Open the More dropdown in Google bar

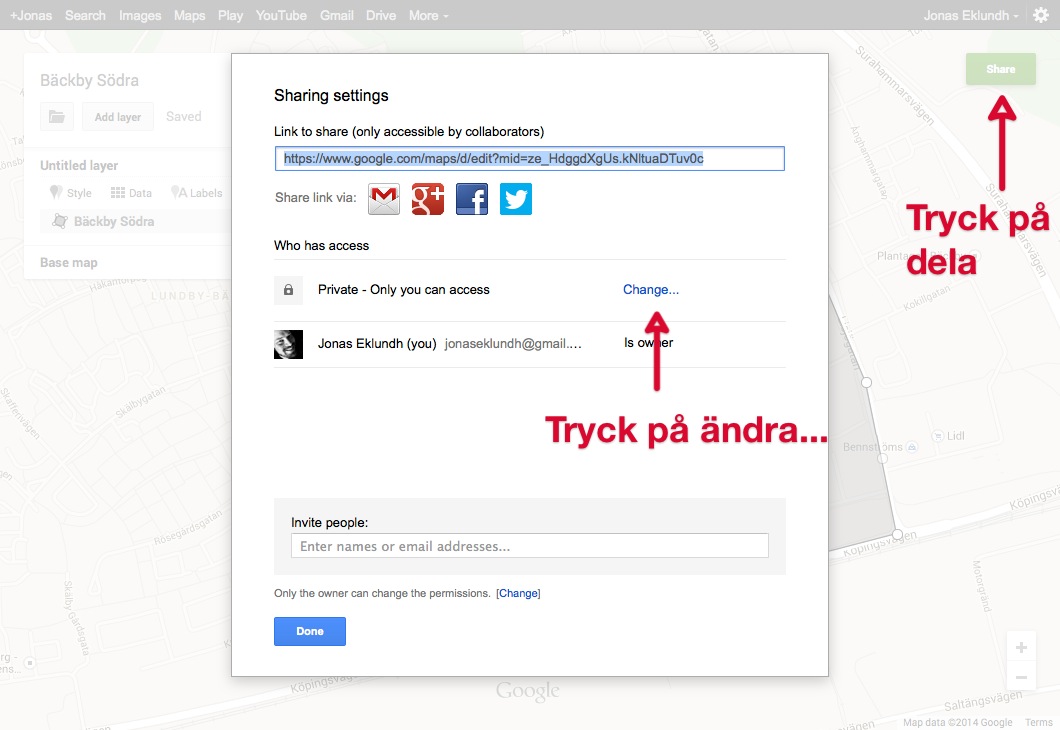[429, 15]
